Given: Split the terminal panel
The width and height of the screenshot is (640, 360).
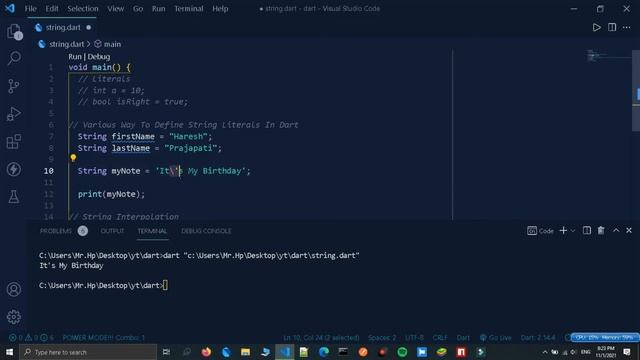Looking at the screenshot, I should click(x=587, y=231).
